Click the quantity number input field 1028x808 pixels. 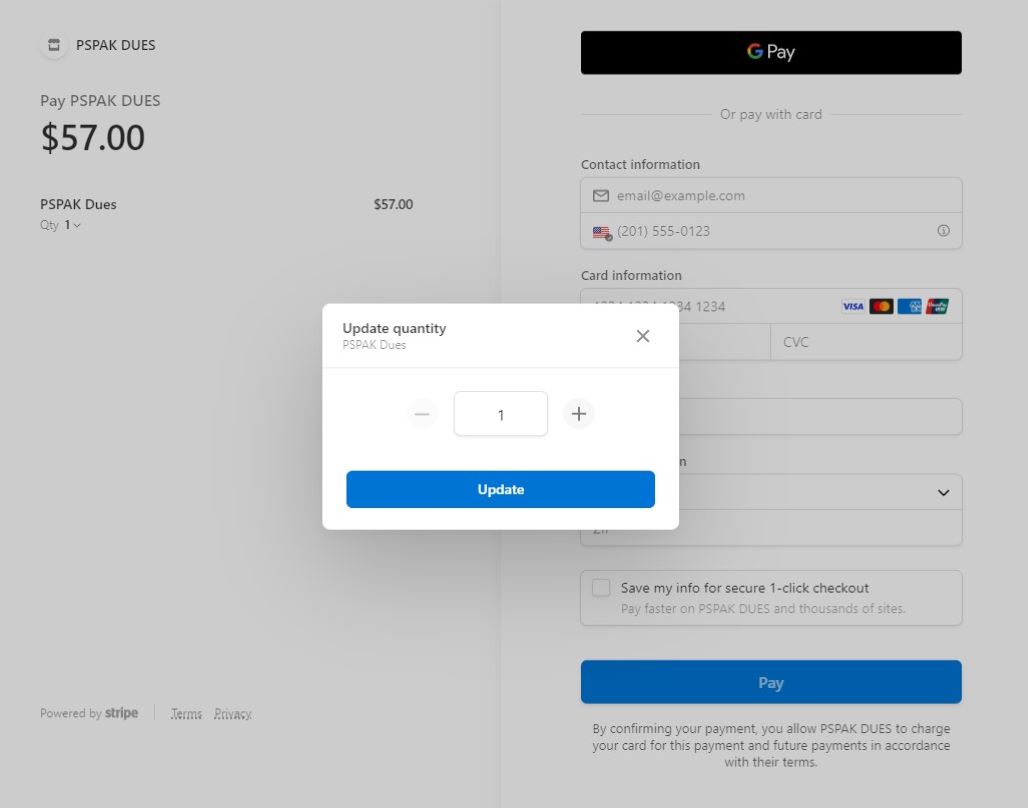pos(501,414)
